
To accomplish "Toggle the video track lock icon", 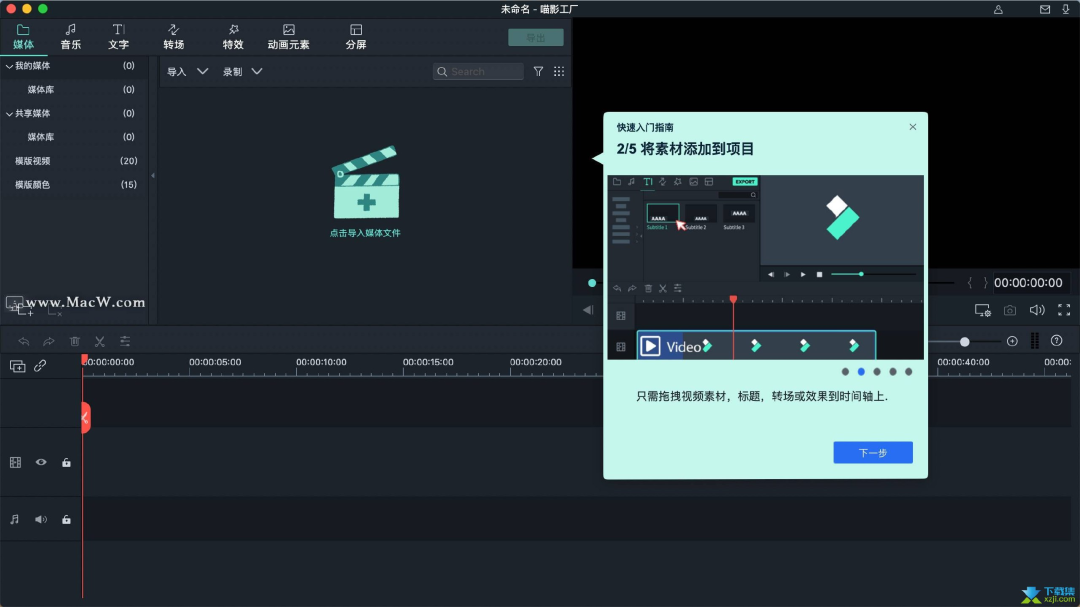I will (66, 462).
